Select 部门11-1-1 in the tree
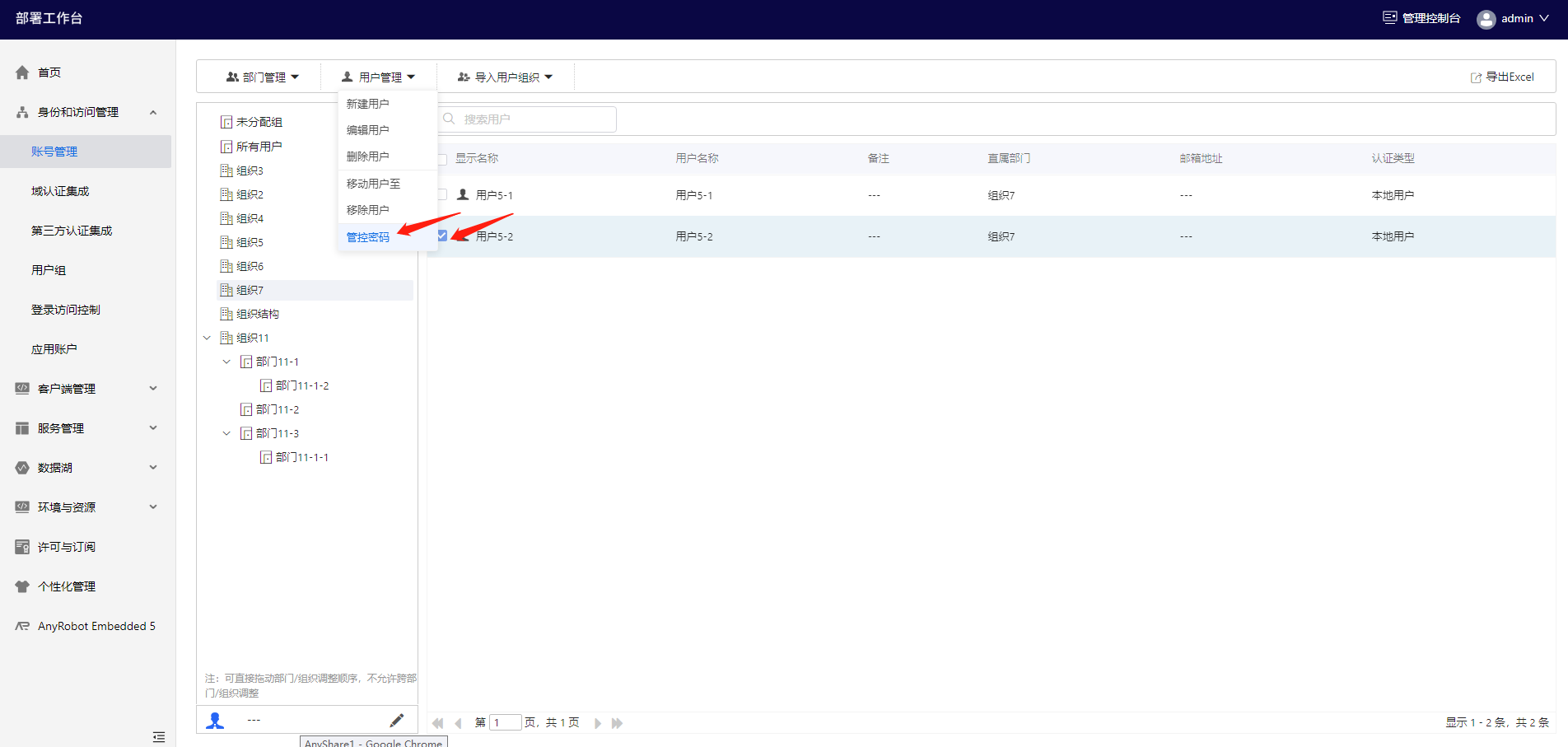 [302, 457]
